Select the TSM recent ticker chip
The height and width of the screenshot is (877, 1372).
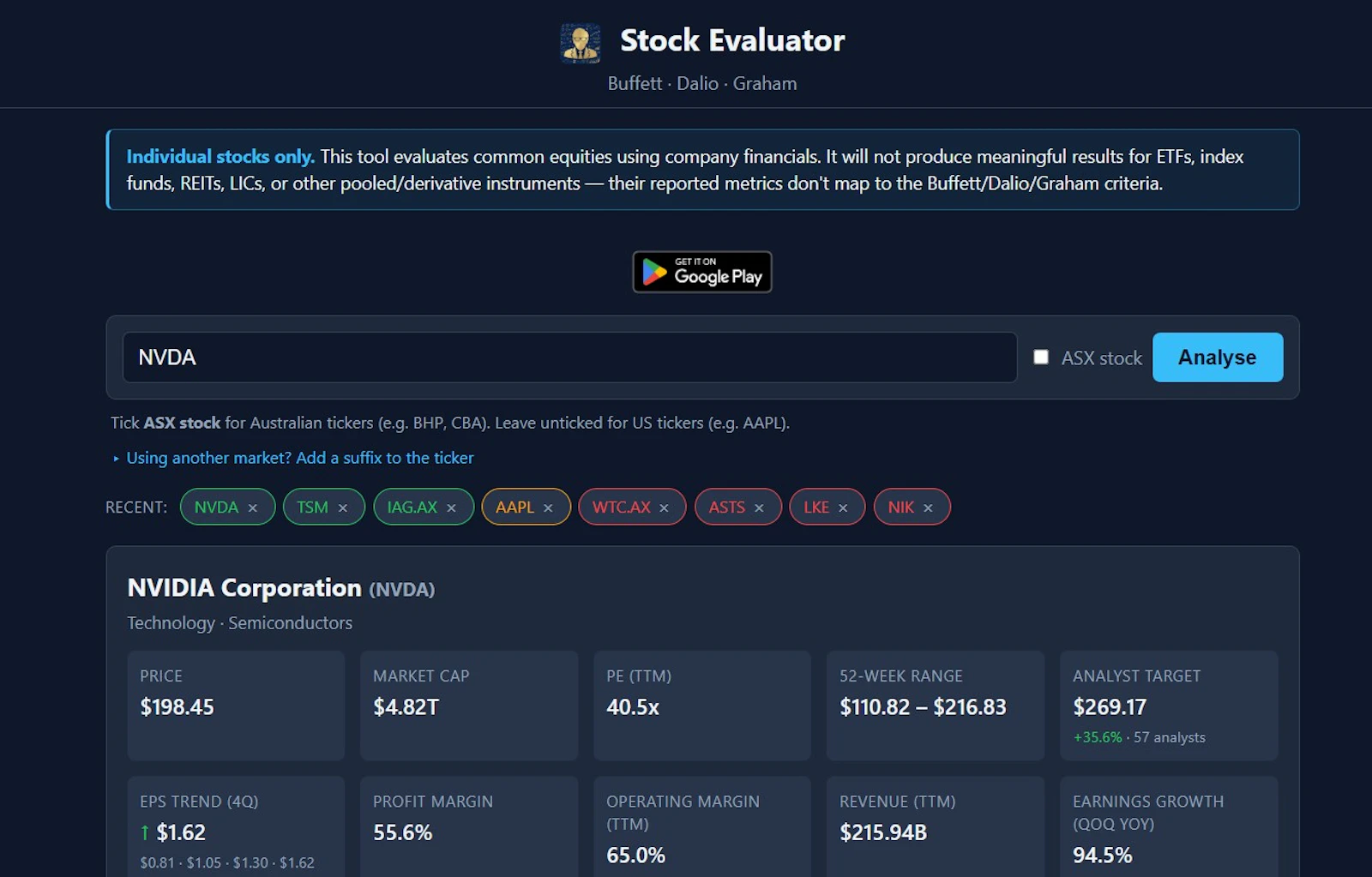pyautogui.click(x=313, y=507)
